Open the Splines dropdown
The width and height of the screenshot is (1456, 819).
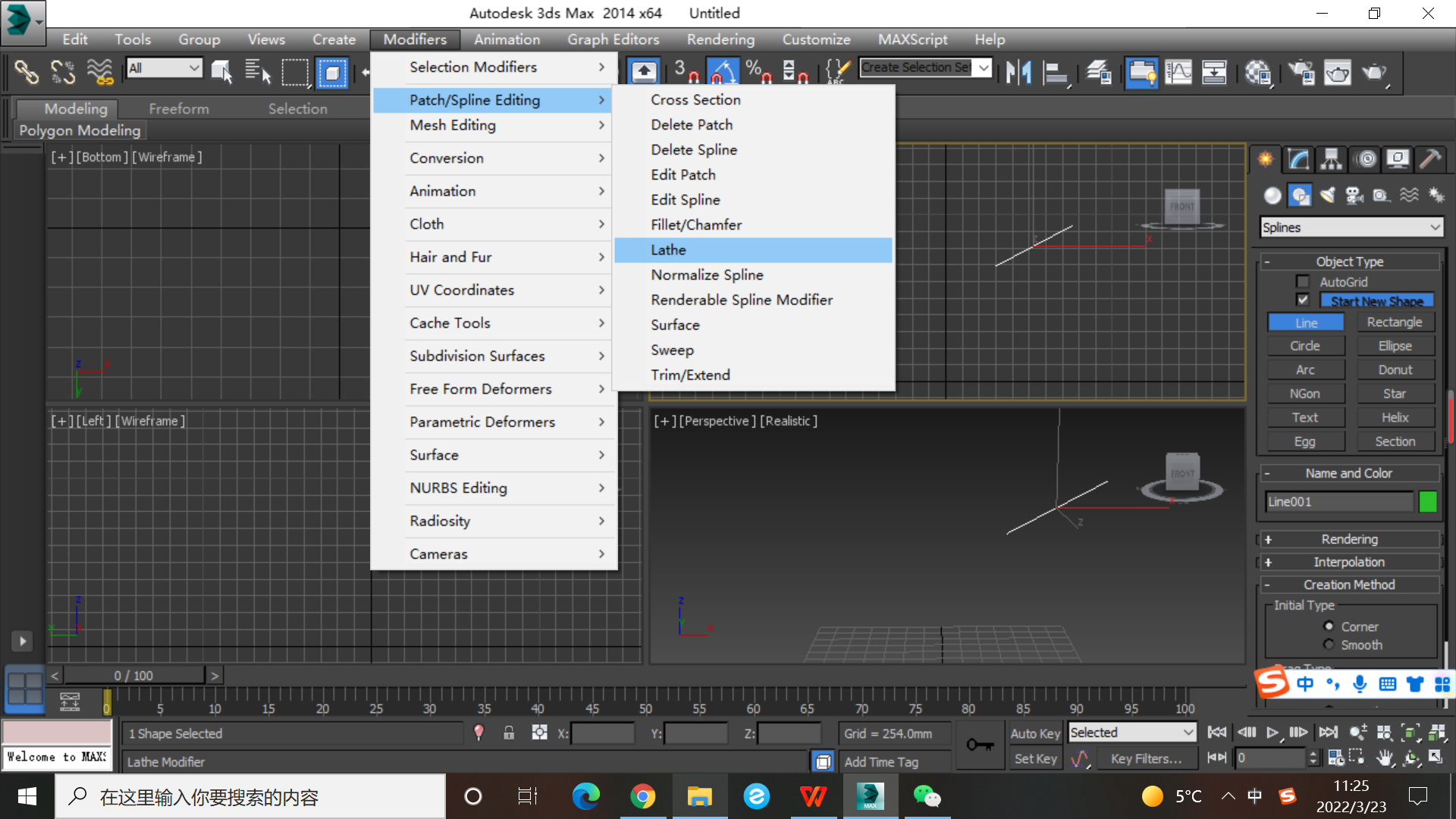coord(1351,227)
